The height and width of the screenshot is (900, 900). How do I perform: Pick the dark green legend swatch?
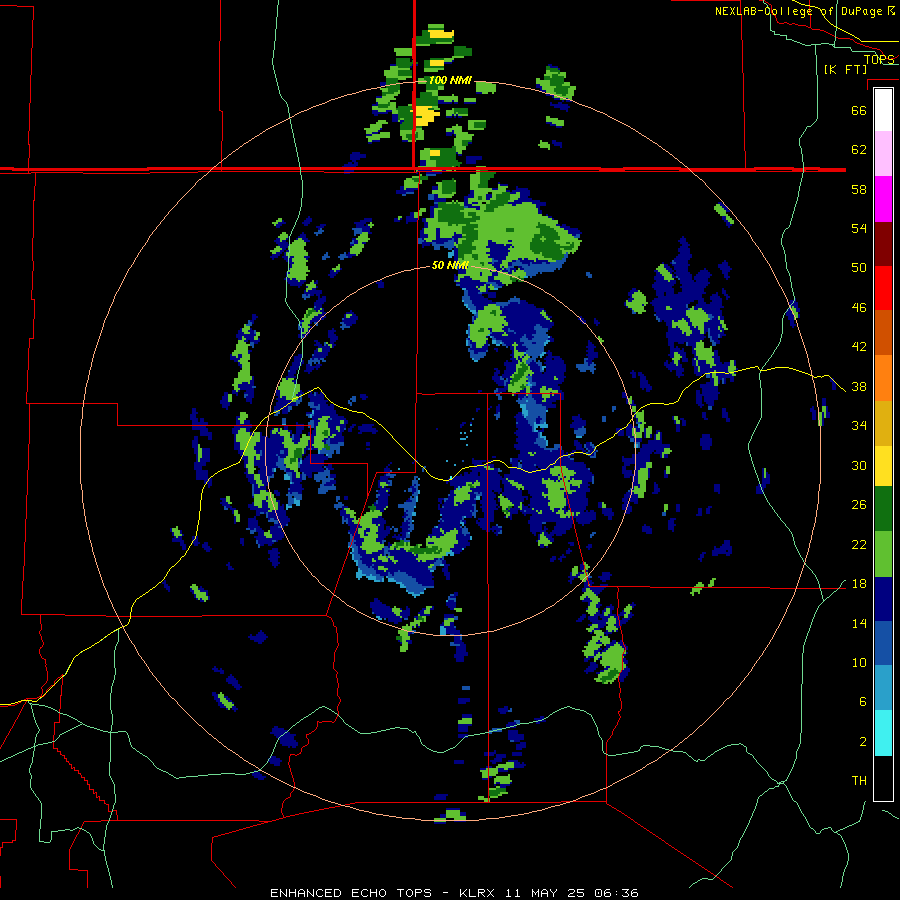(x=883, y=509)
